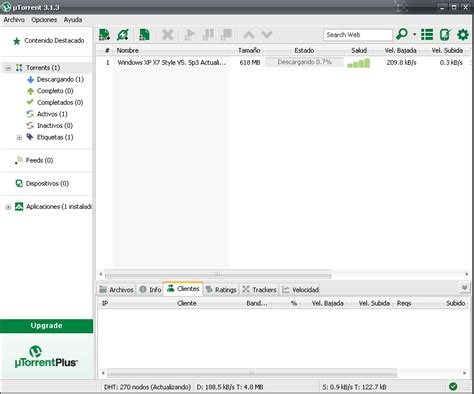Open Preferences via the gear icon
This screenshot has width=474, height=394.
(x=463, y=34)
